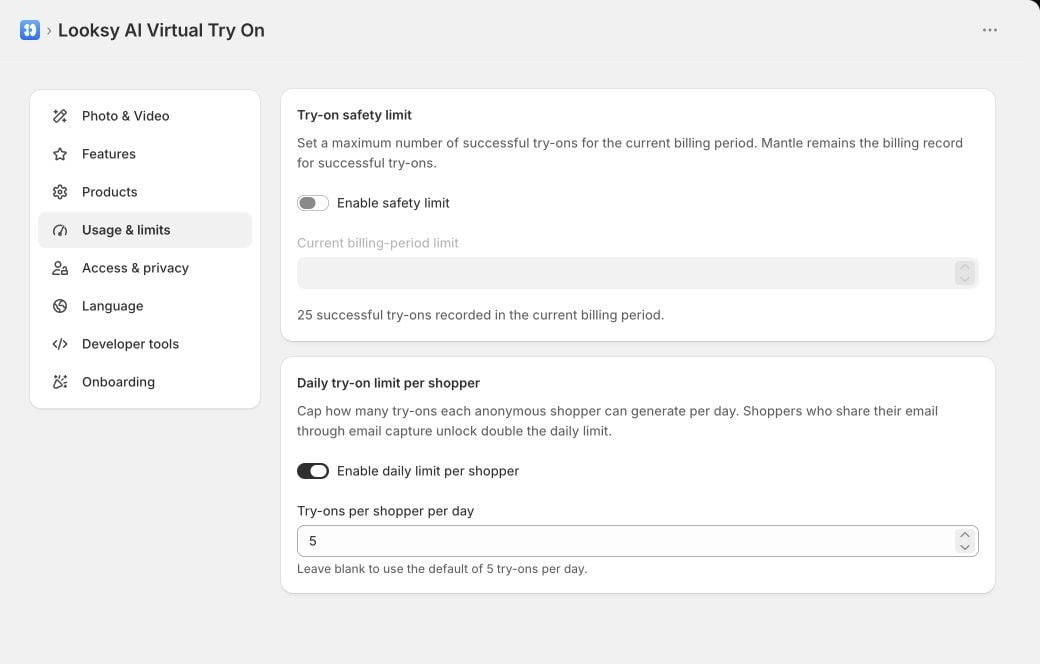
Task: Click the Daily try-on limit per shopper heading
Action: [388, 383]
